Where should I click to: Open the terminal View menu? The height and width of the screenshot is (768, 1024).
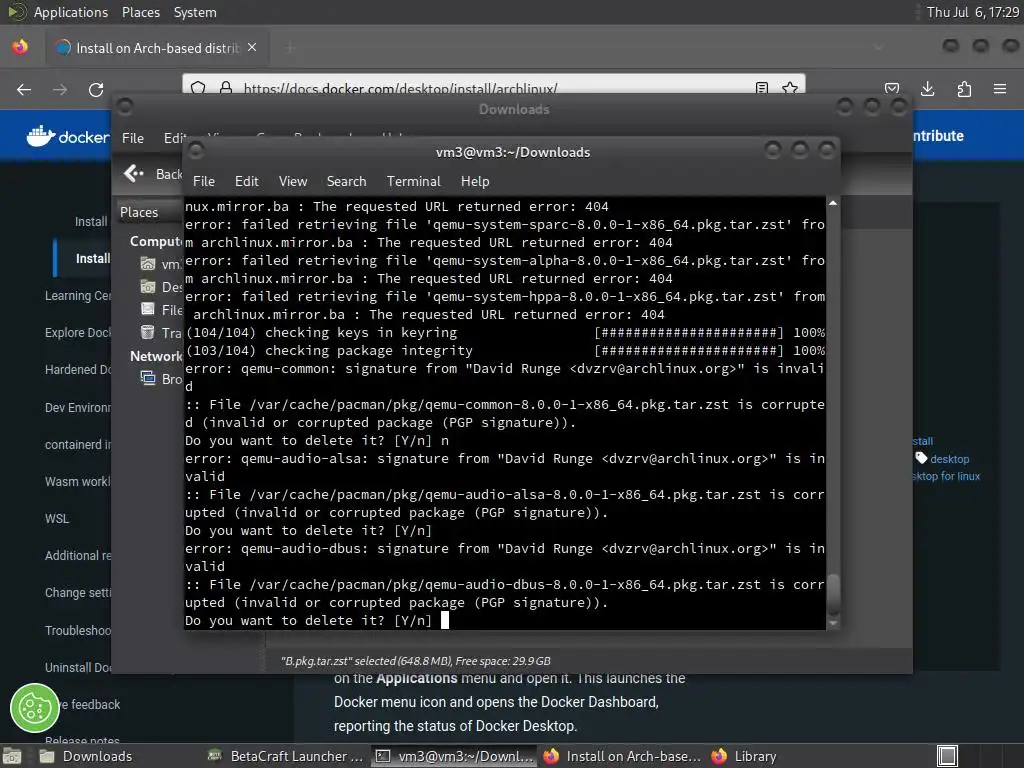click(293, 181)
